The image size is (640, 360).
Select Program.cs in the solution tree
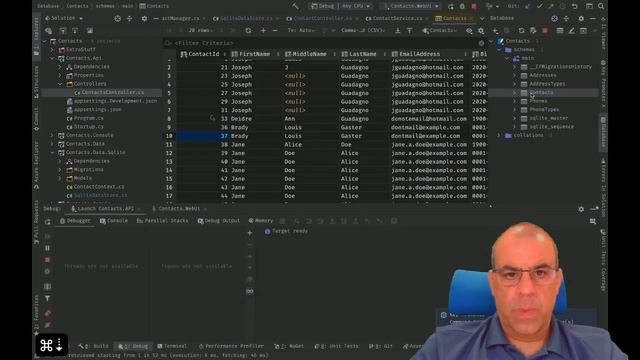click(x=85, y=118)
